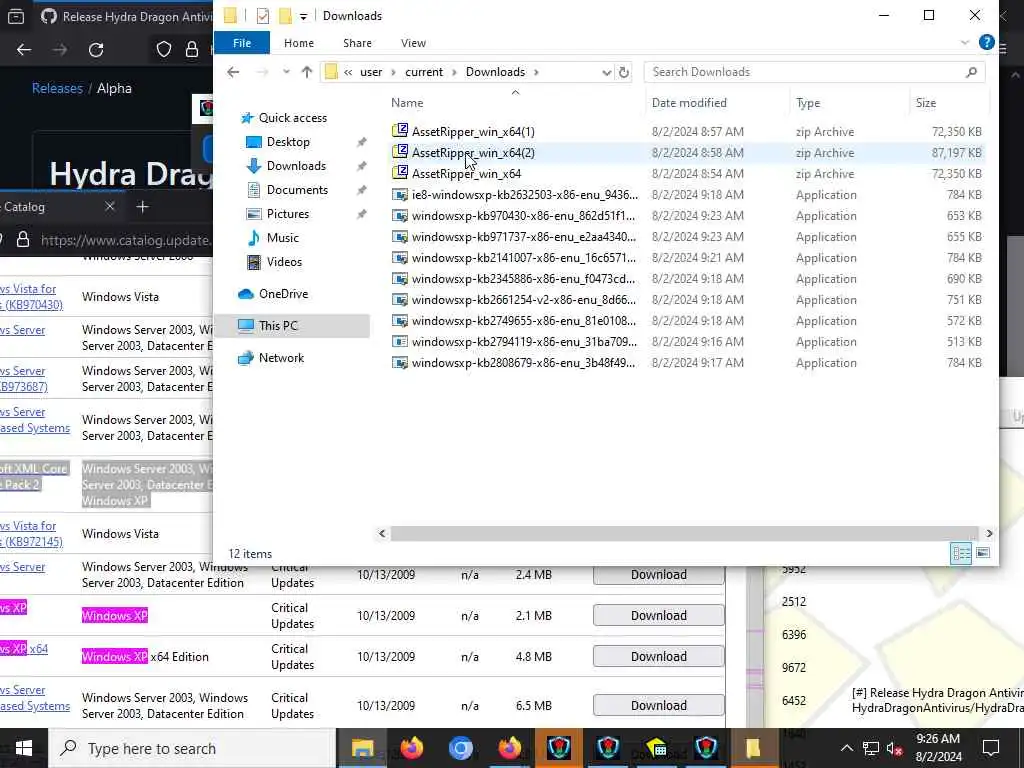The width and height of the screenshot is (1024, 768).
Task: Select Quick access in navigation pane
Action: click(293, 118)
